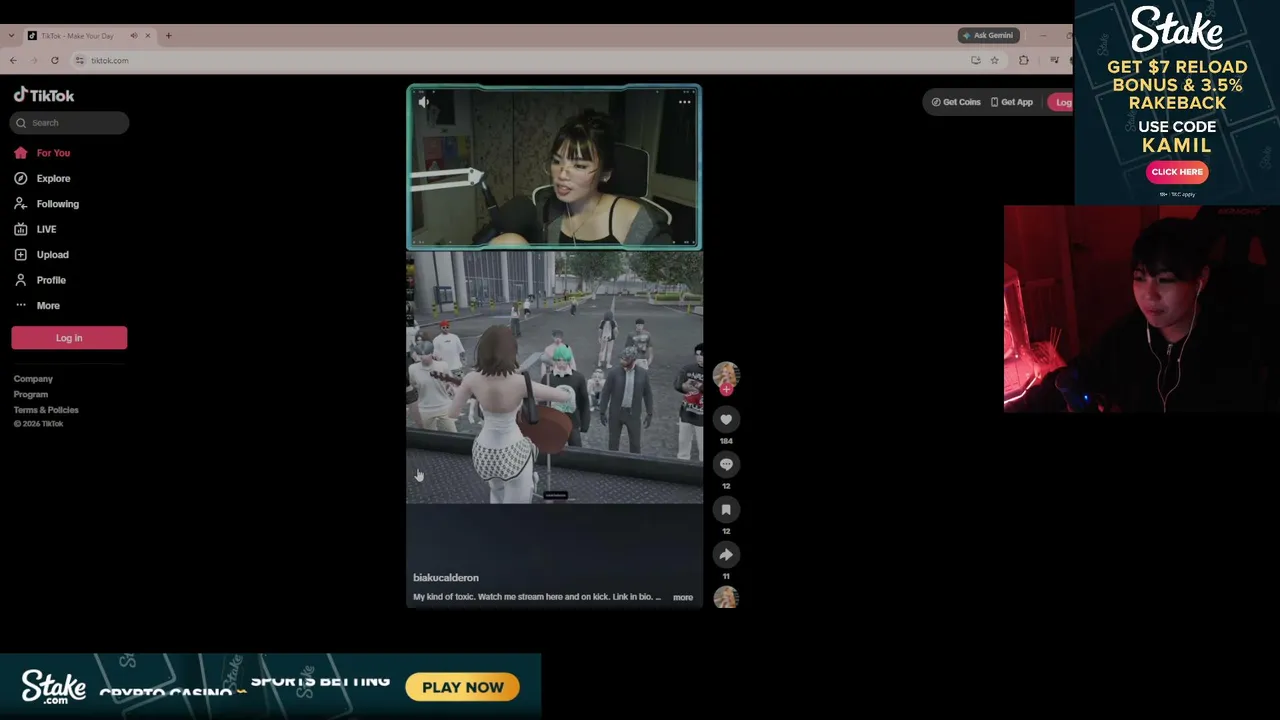Click the red Log in sidebar button
The width and height of the screenshot is (1280, 720).
69,338
